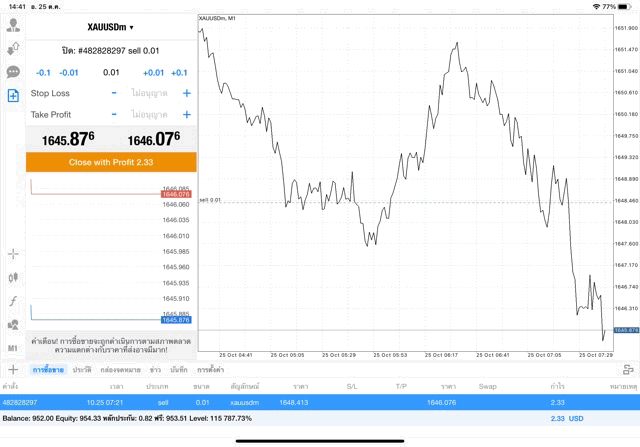640x447 pixels.
Task: Open the chat messages icon
Action: 13,72
